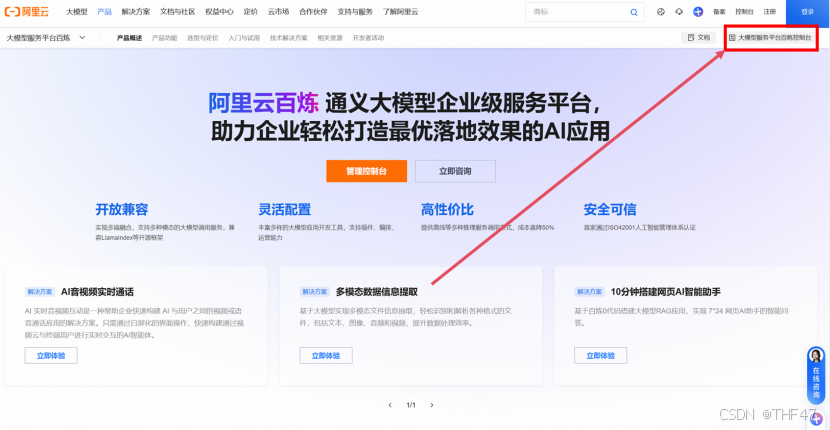This screenshot has height=430, width=830.
Task: Click the AI音视频实时通话 card title
Action: 97,291
